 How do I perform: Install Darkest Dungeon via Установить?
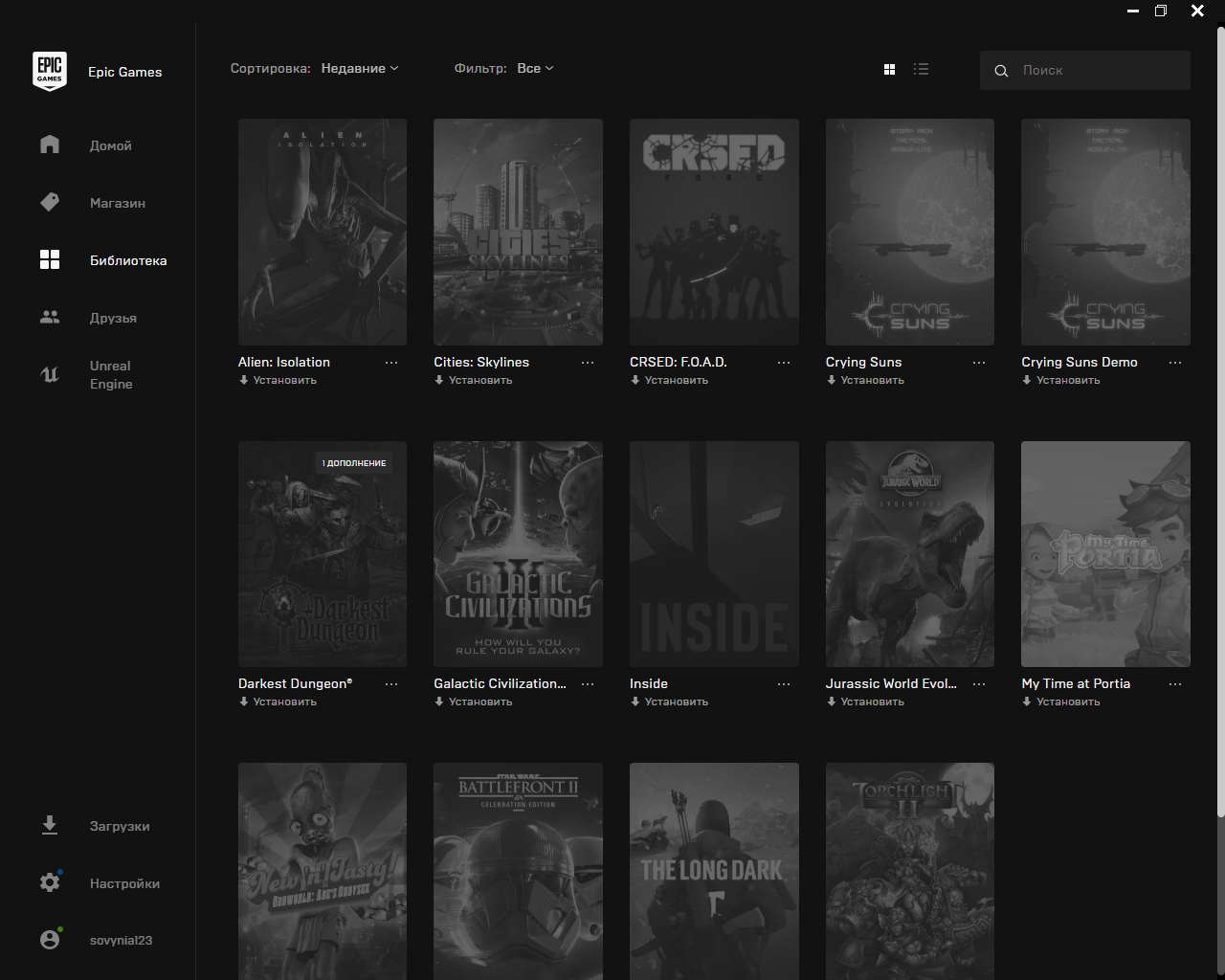point(278,702)
